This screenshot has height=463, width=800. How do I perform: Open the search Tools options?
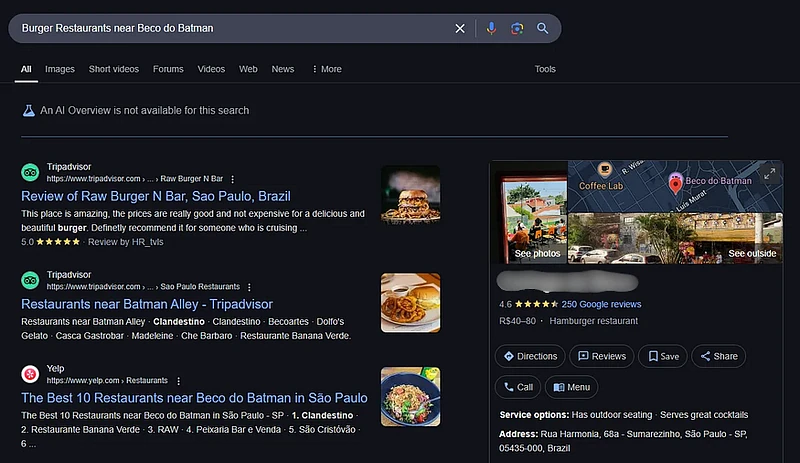coord(545,69)
